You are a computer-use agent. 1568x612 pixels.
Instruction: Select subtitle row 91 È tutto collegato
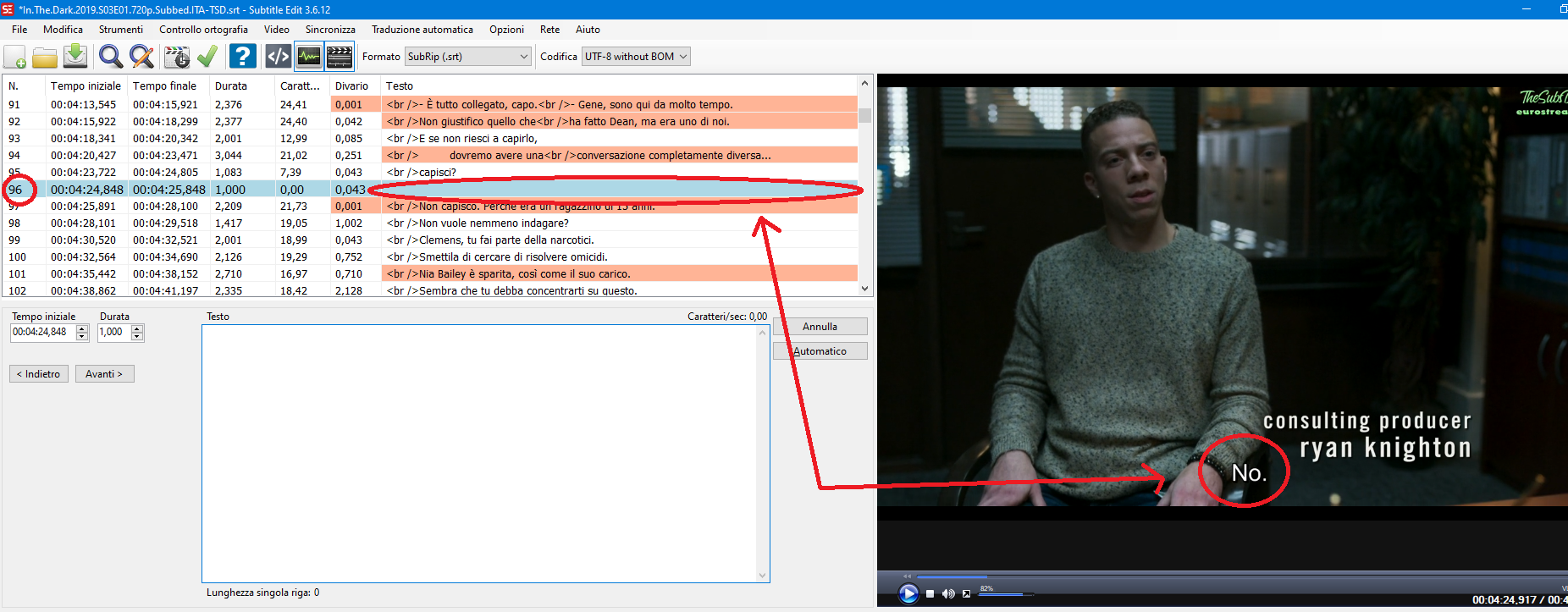(x=430, y=105)
